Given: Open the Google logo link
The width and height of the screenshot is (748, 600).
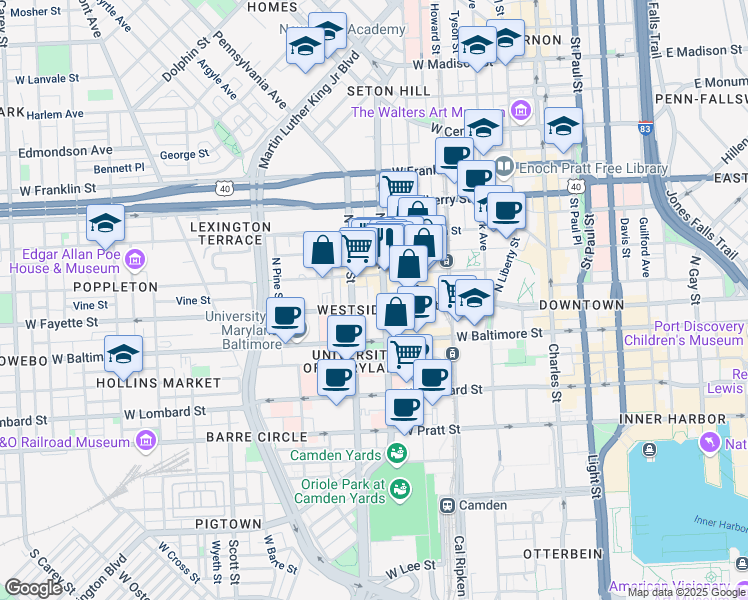Looking at the screenshot, I should click(33, 589).
